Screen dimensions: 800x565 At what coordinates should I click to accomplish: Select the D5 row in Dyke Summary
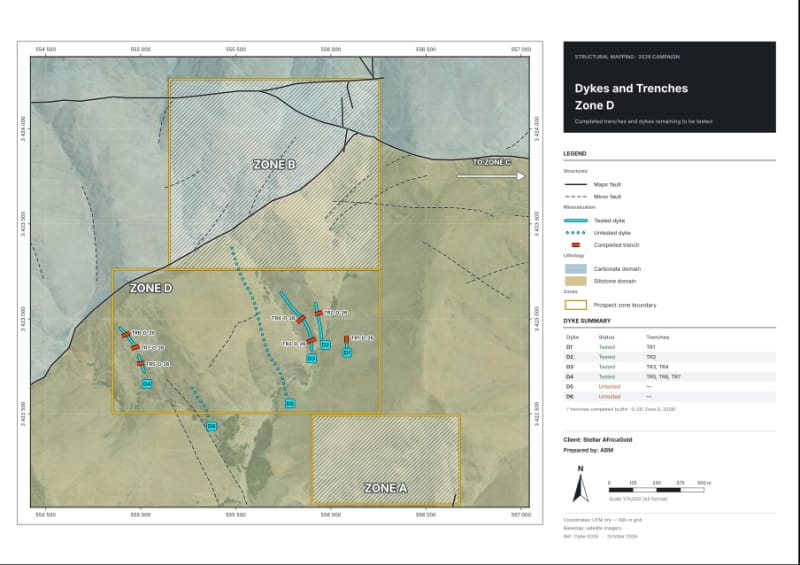(669, 387)
